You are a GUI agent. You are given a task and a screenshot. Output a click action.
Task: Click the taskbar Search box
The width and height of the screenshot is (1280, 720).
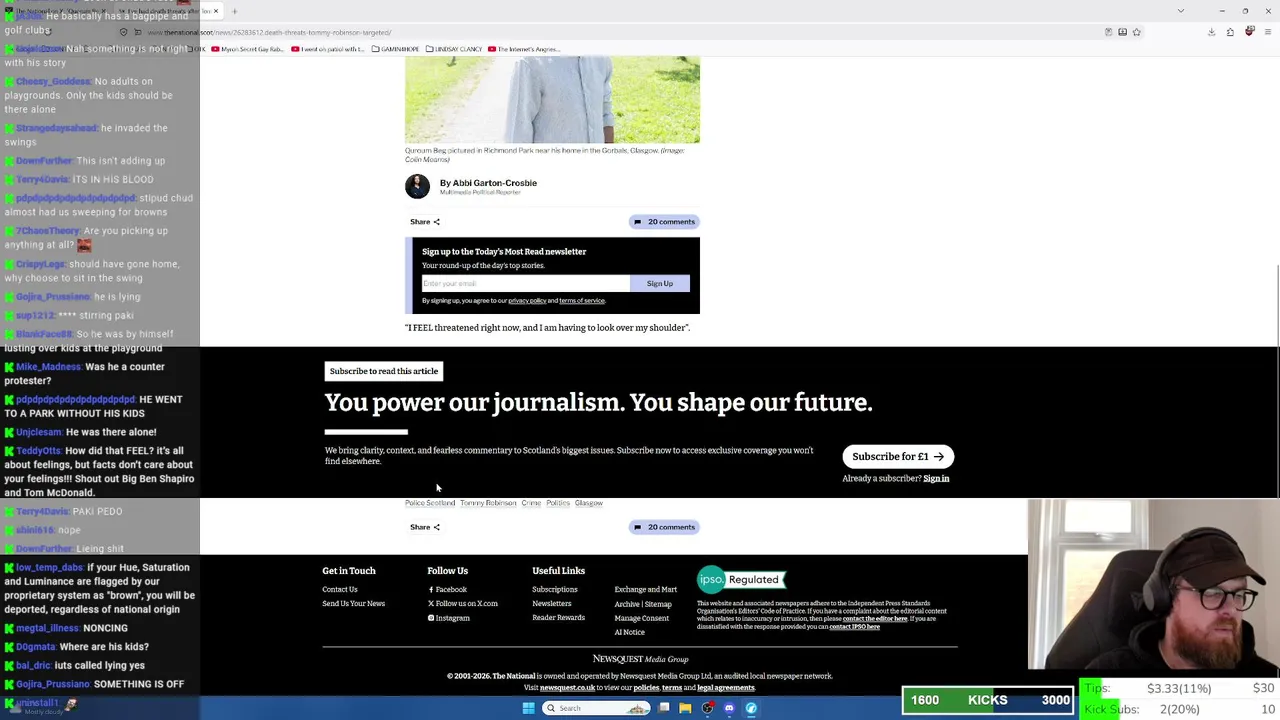[x=596, y=708]
